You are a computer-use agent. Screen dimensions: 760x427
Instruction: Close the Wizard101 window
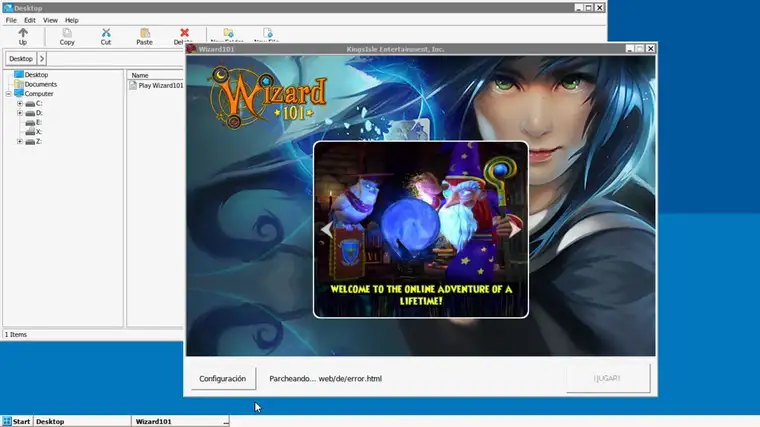(x=650, y=48)
